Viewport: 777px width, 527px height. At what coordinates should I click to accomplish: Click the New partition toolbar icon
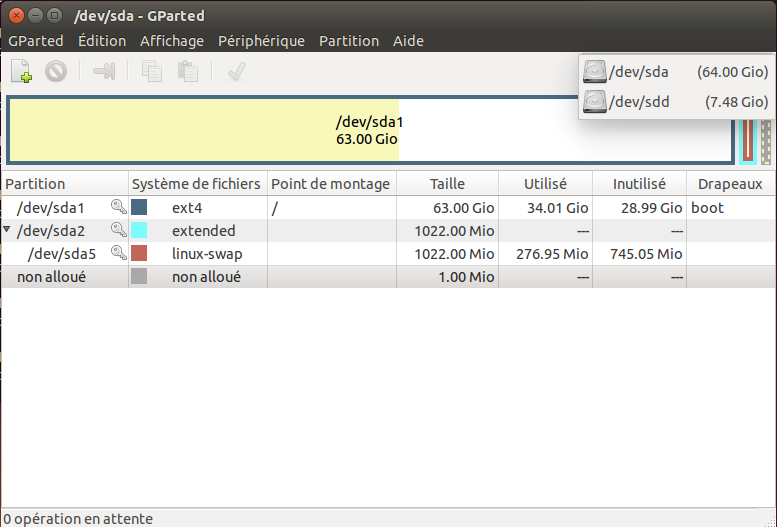22,71
